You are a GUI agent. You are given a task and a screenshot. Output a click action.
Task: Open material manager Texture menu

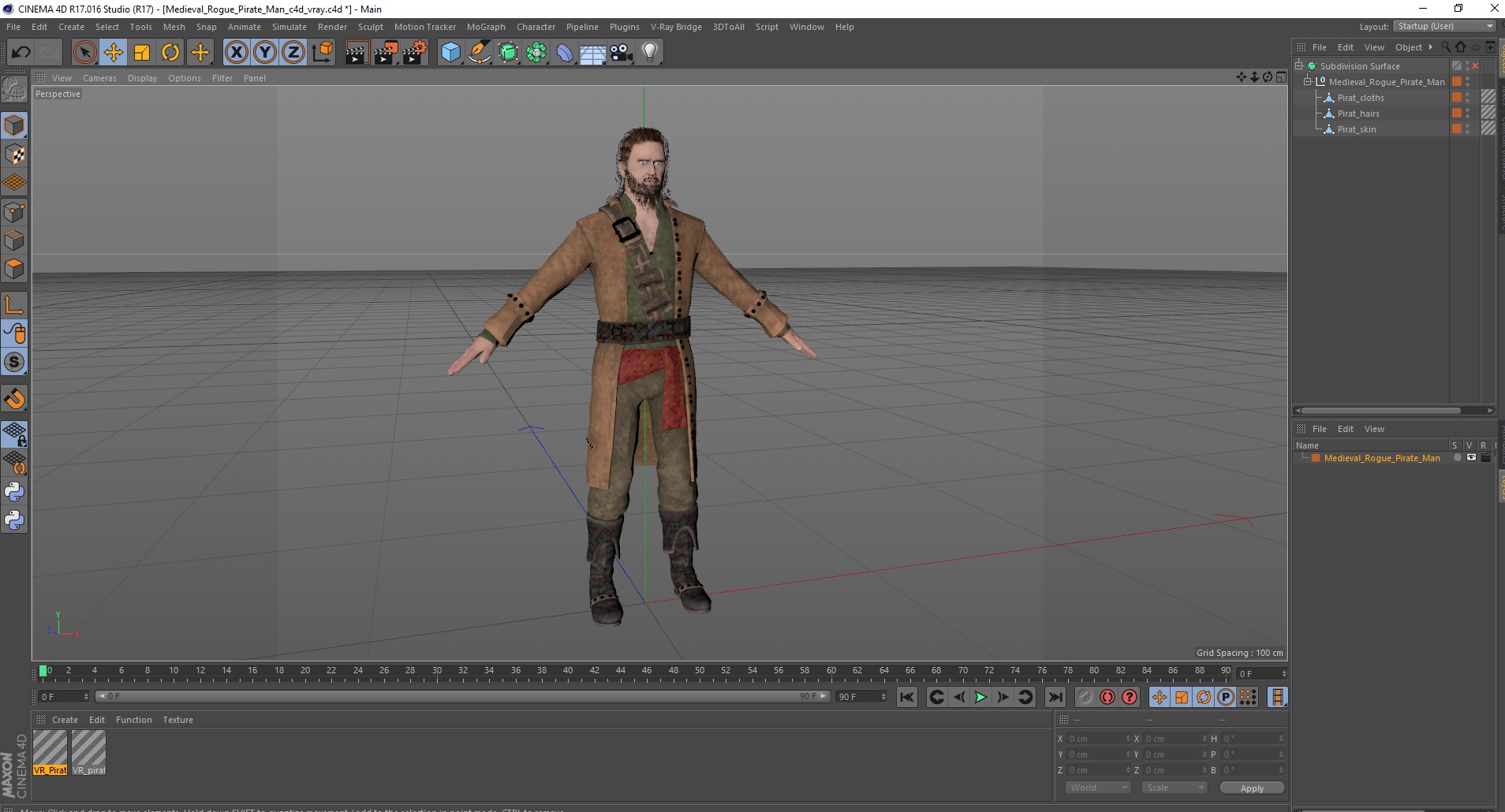[177, 720]
